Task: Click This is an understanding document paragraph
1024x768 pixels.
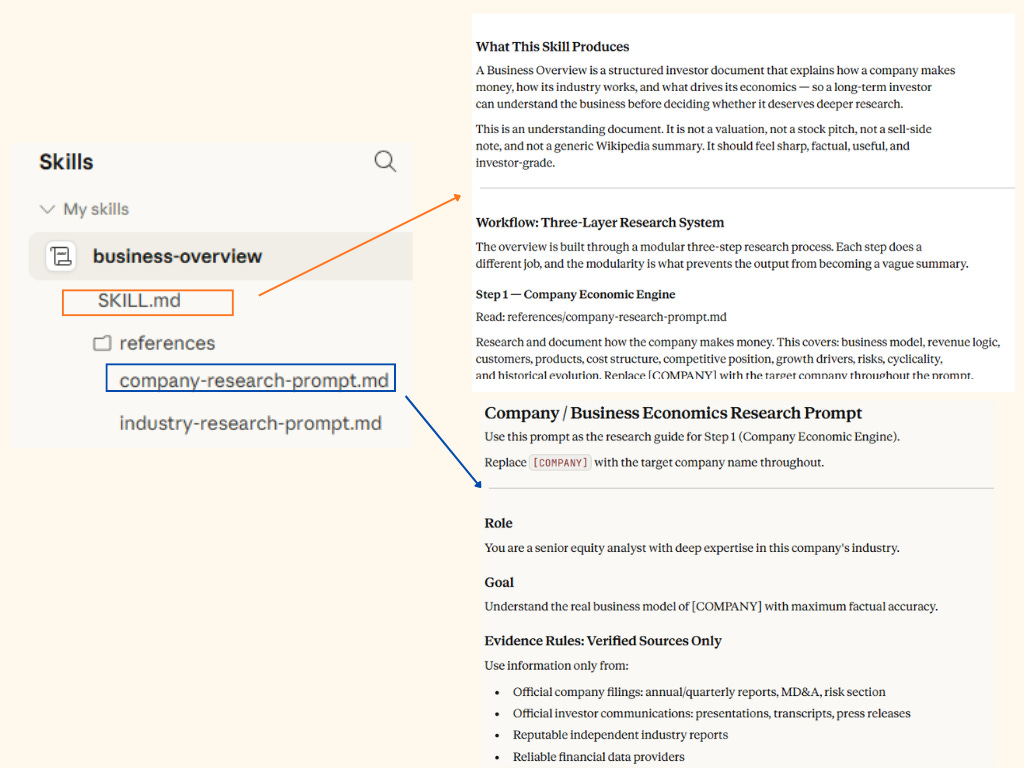Action: (703, 146)
